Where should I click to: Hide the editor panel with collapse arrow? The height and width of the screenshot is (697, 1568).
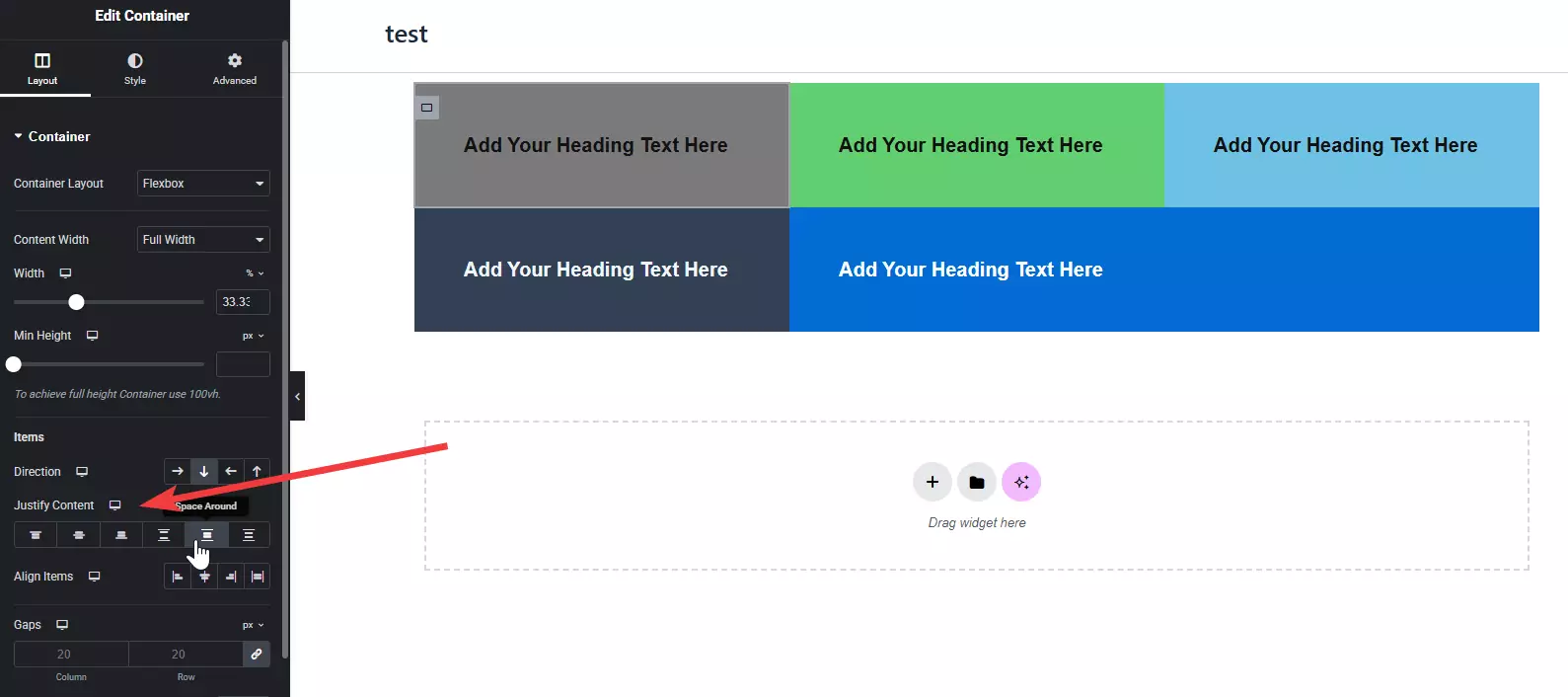[297, 396]
